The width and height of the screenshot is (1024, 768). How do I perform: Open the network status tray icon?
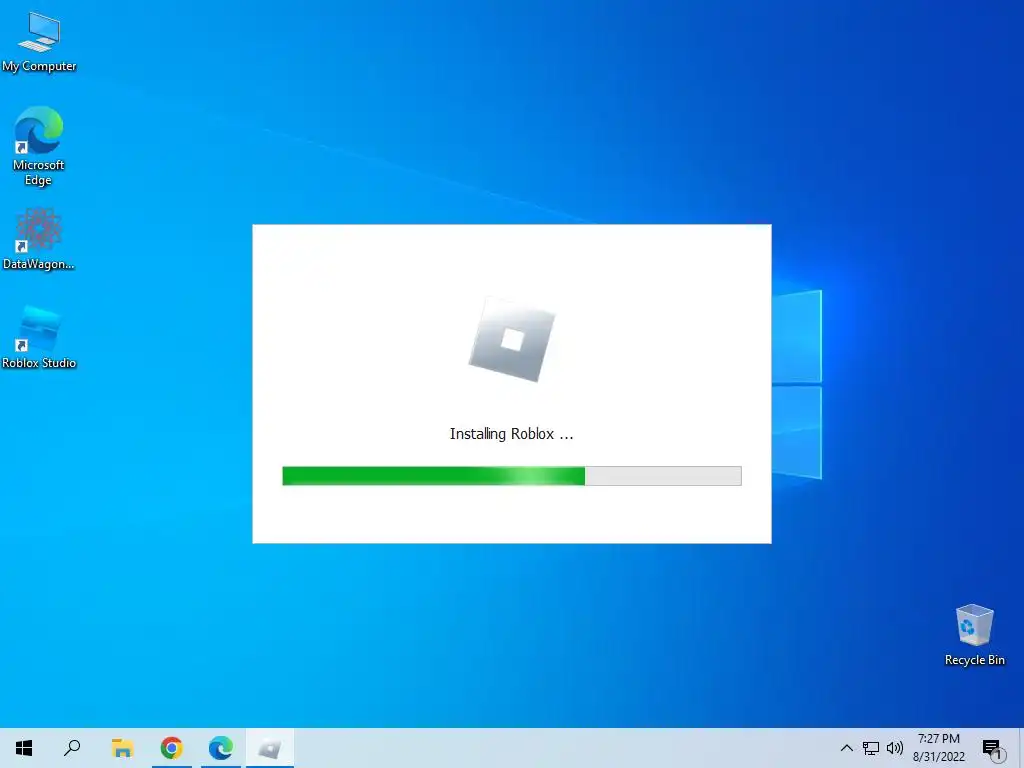point(871,748)
